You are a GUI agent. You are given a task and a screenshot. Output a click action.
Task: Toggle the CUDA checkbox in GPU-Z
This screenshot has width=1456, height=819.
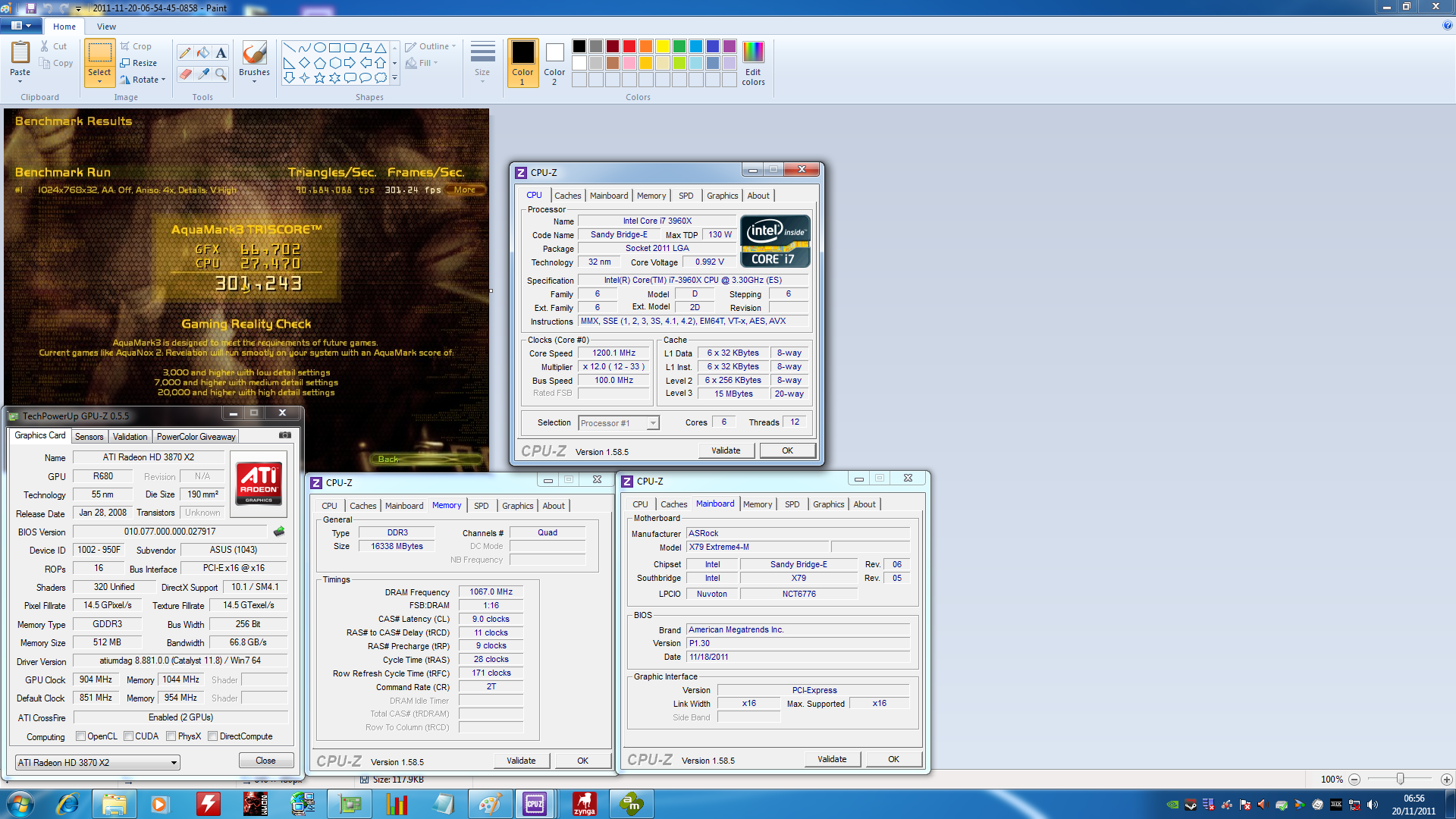(129, 736)
